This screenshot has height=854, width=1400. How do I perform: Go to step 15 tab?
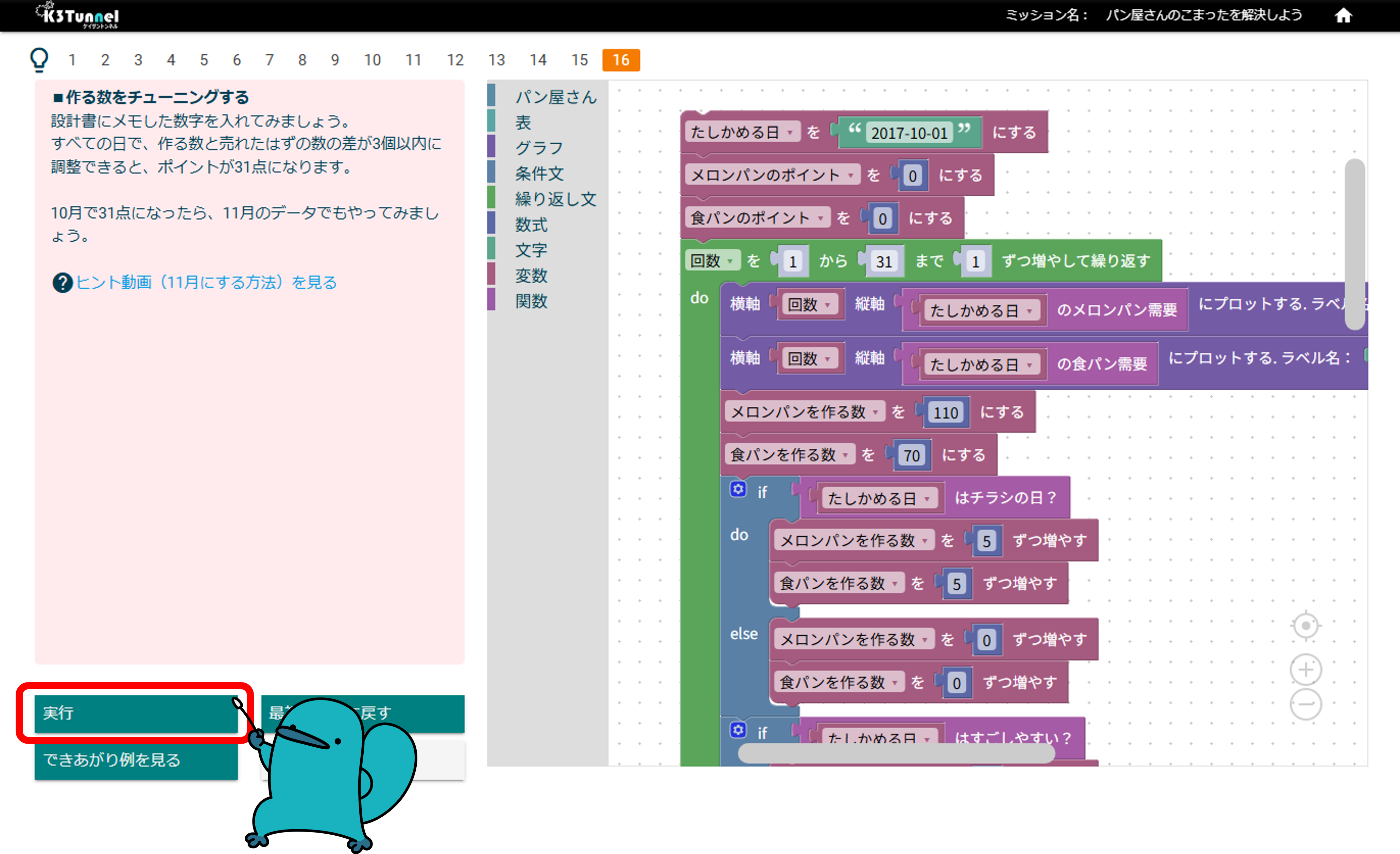[579, 60]
